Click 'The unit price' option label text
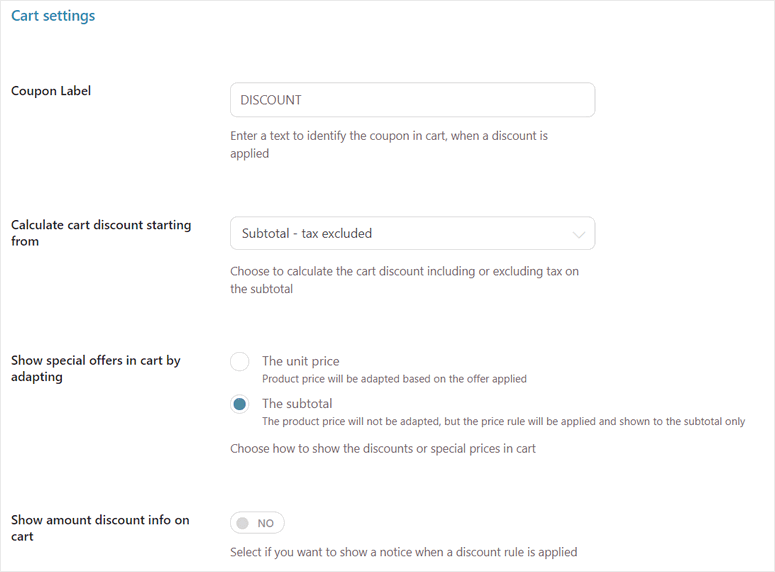Image resolution: width=775 pixels, height=572 pixels. 300,361
